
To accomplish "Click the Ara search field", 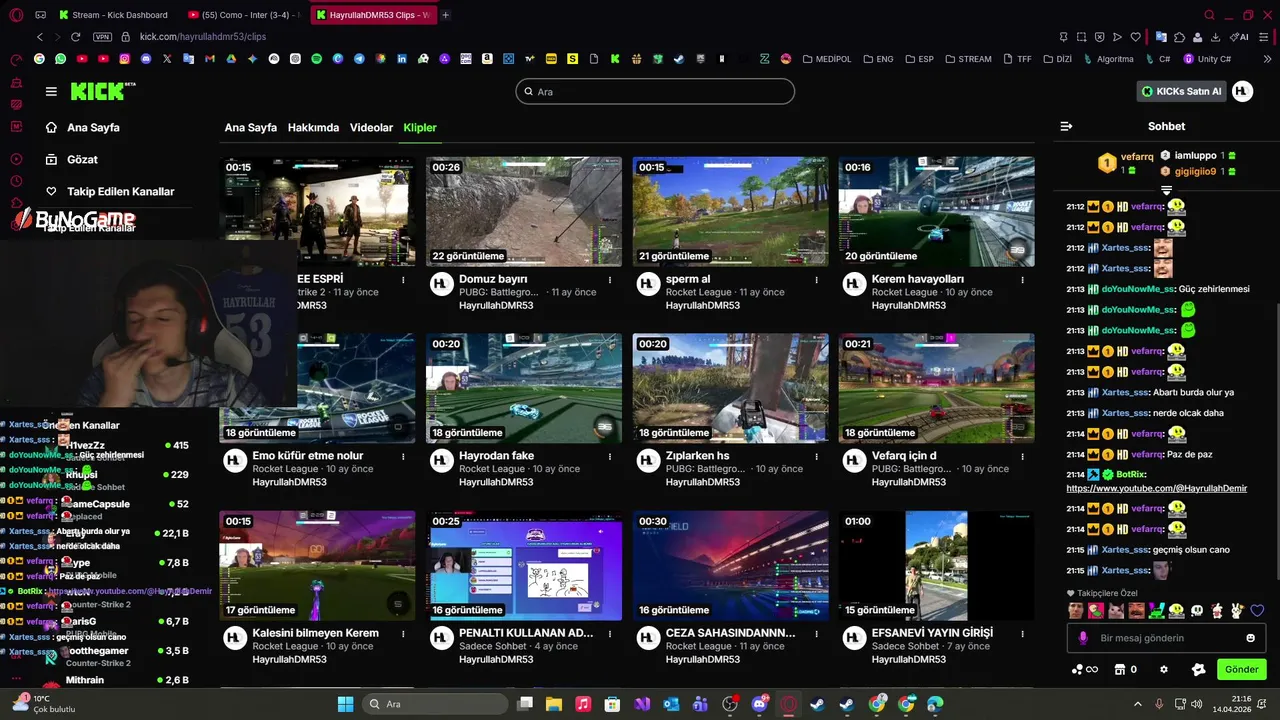I will [655, 91].
